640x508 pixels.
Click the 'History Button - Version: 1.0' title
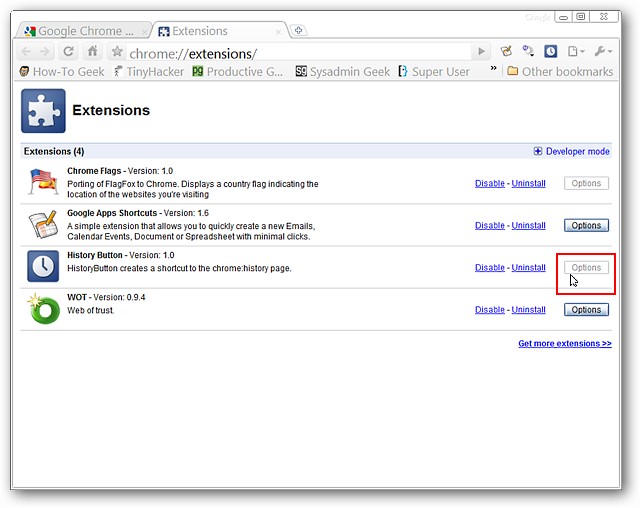[x=121, y=255]
